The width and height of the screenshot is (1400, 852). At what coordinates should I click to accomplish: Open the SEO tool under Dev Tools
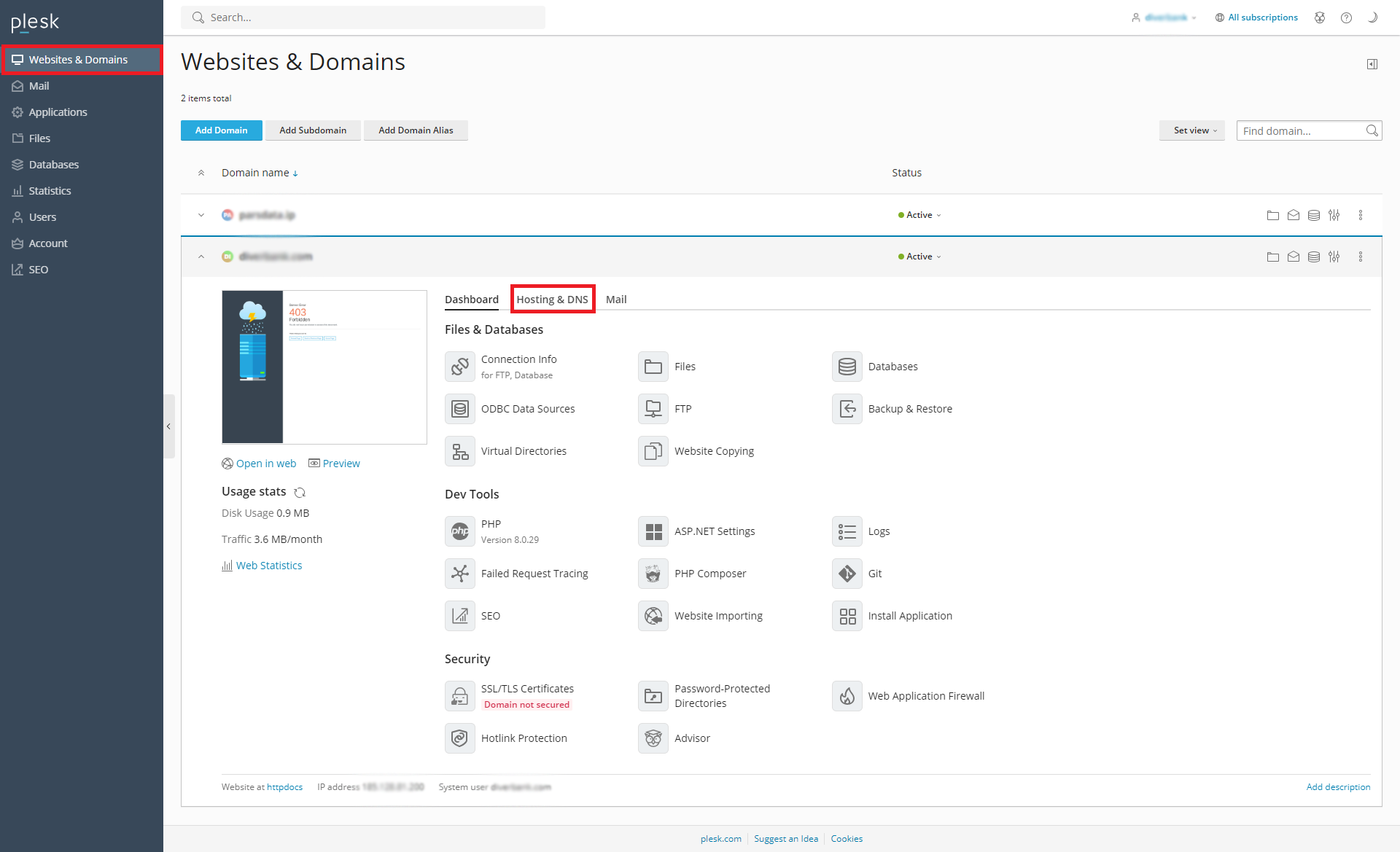coord(472,616)
